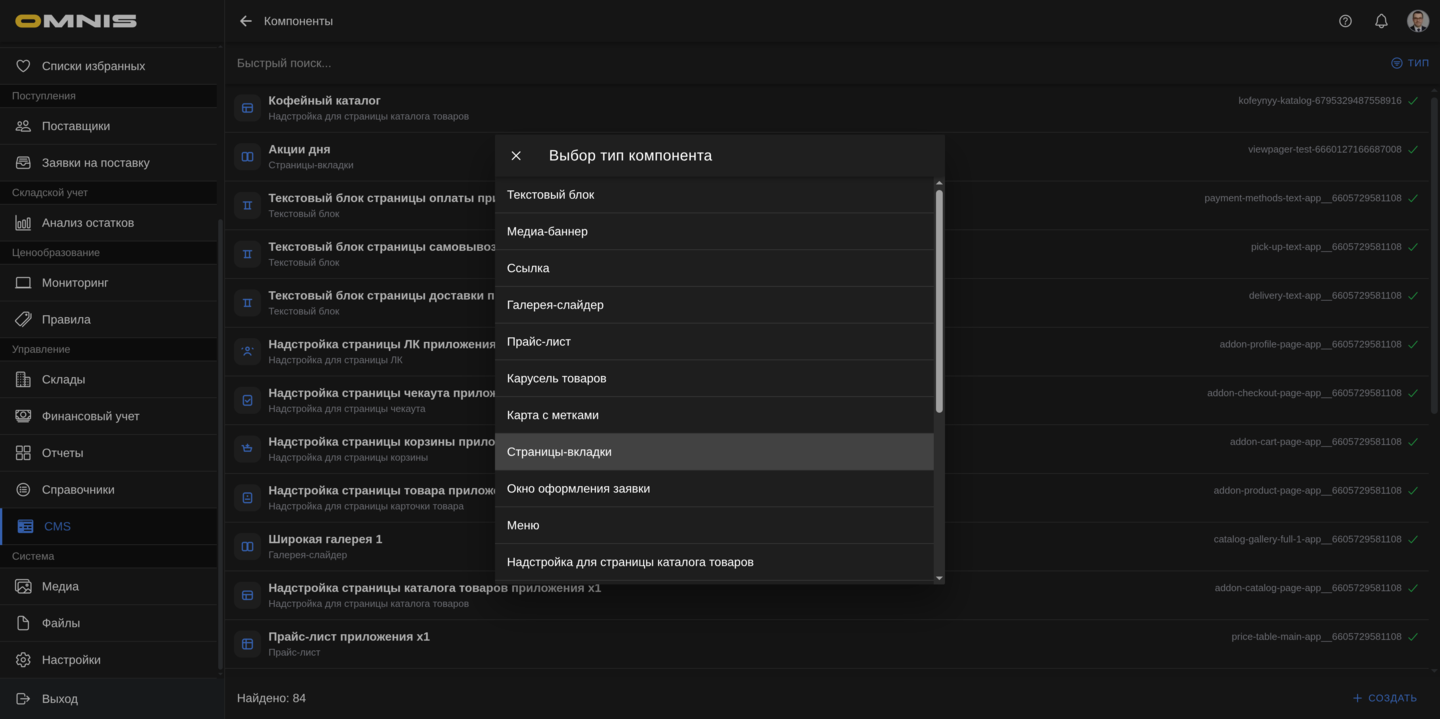This screenshot has height=719, width=1440.
Task: Click code price-table-main-app__6605729581108
Action: 1317,637
